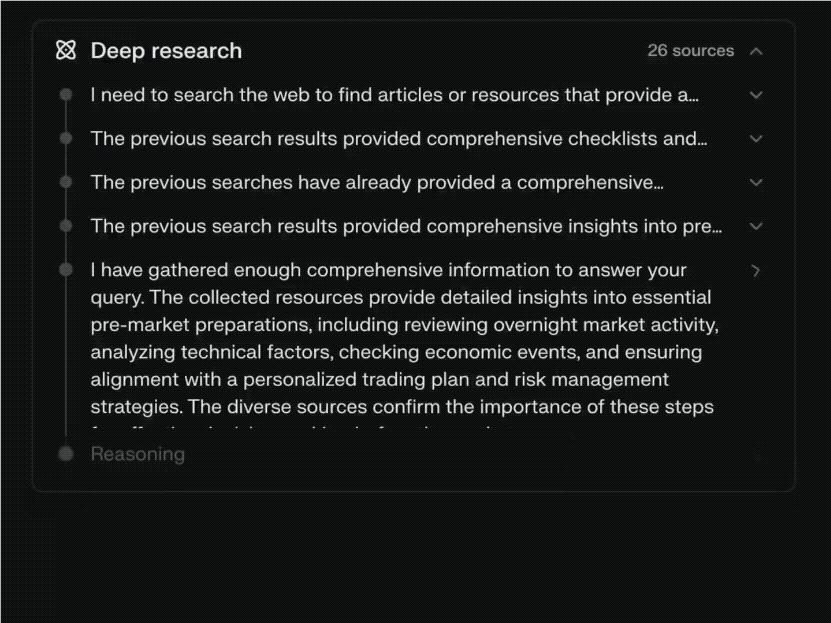Click the timeline dot beside "comprehensive checklists" step
The width and height of the screenshot is (831, 623).
coord(66,139)
